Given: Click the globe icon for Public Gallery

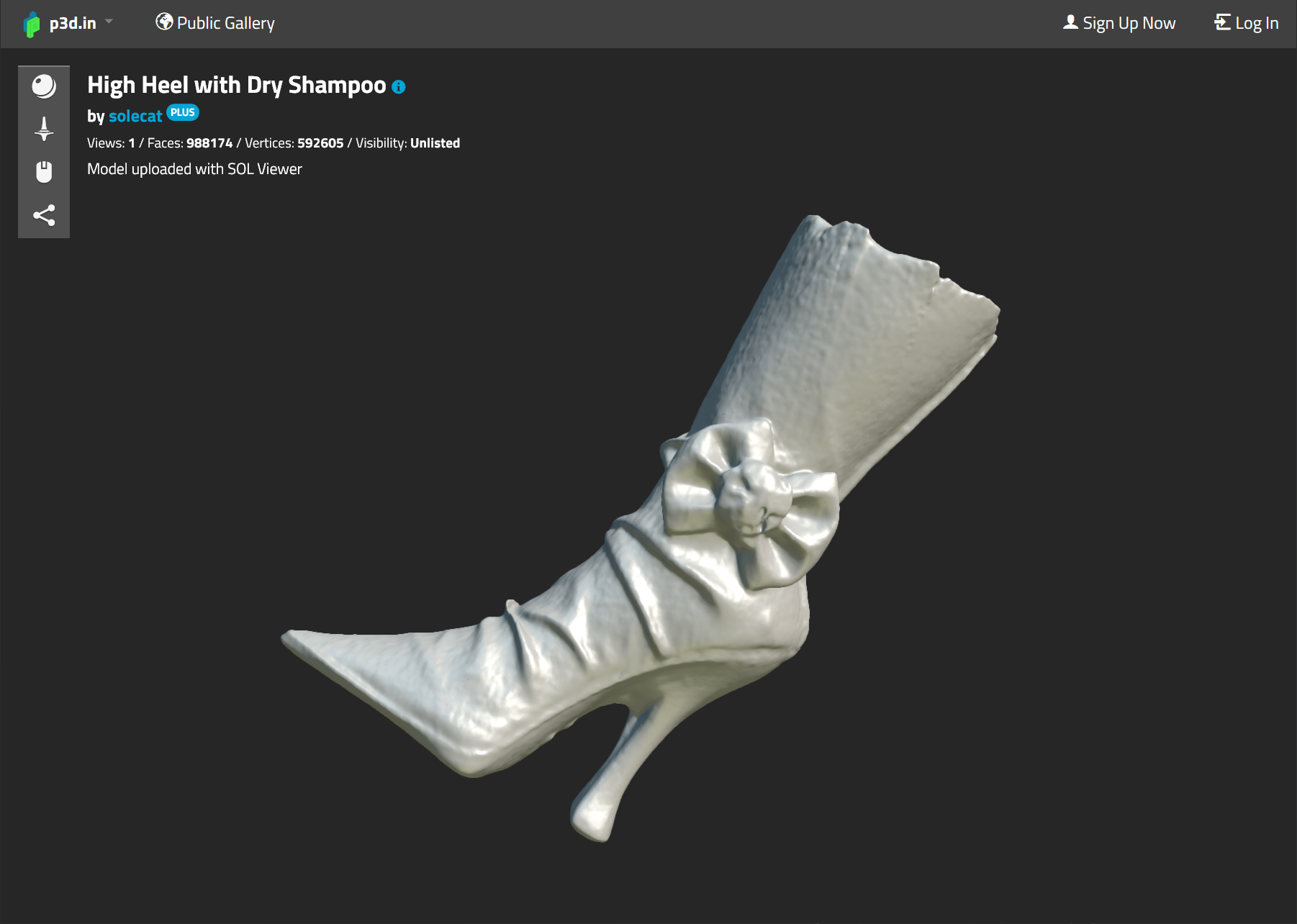Looking at the screenshot, I should [164, 22].
